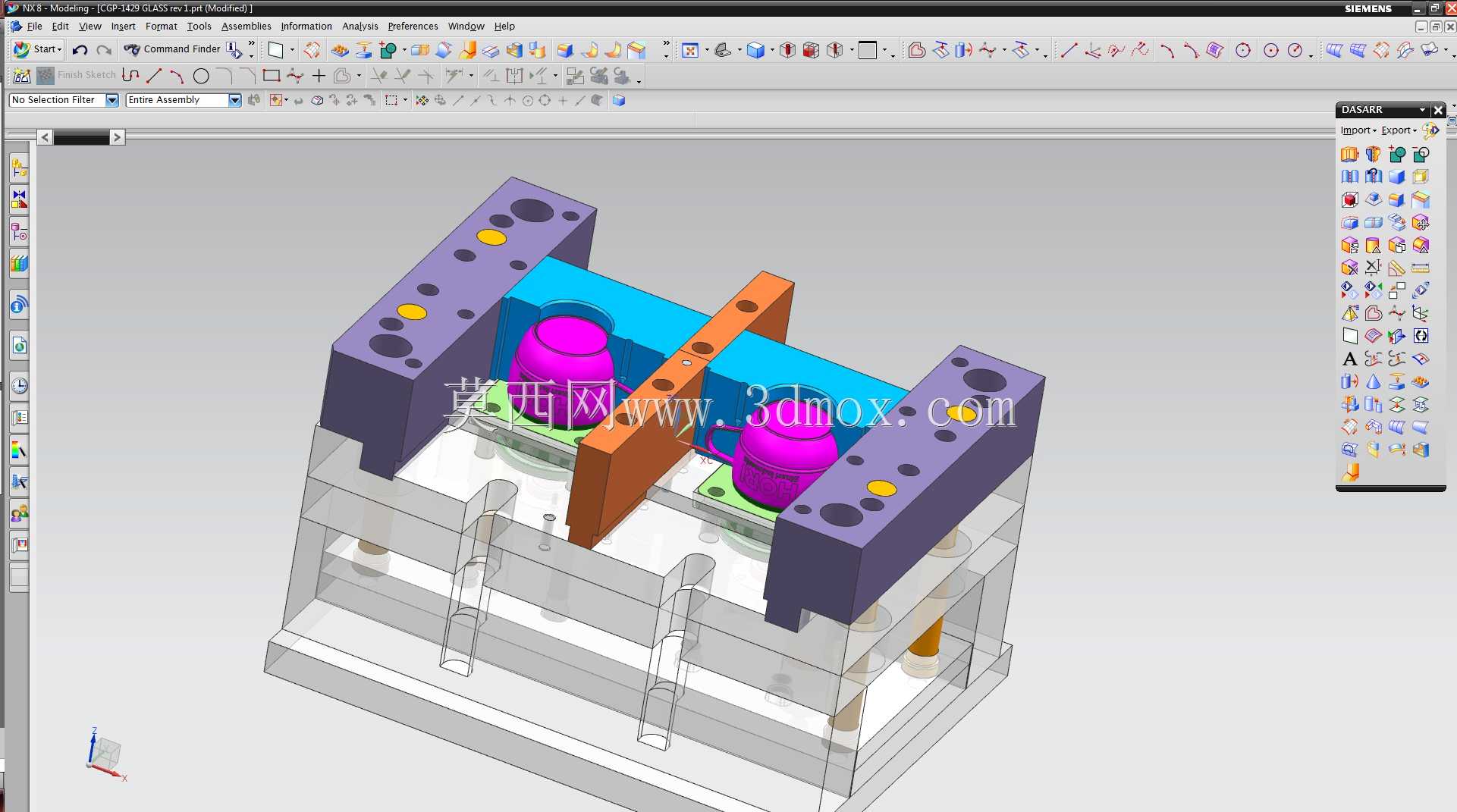Click the Unite icon in the top toolbar
This screenshot has width=1457, height=812.
pyautogui.click(x=388, y=51)
